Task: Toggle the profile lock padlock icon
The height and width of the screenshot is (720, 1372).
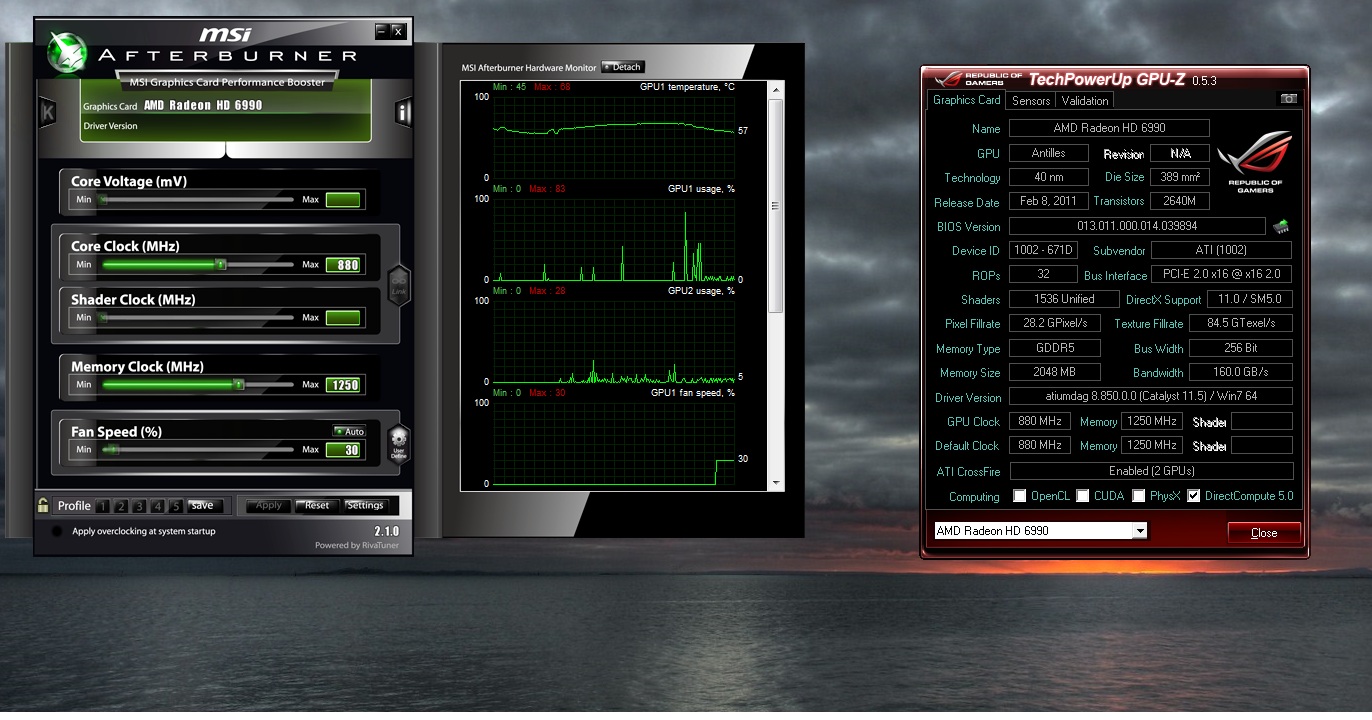Action: click(x=43, y=505)
